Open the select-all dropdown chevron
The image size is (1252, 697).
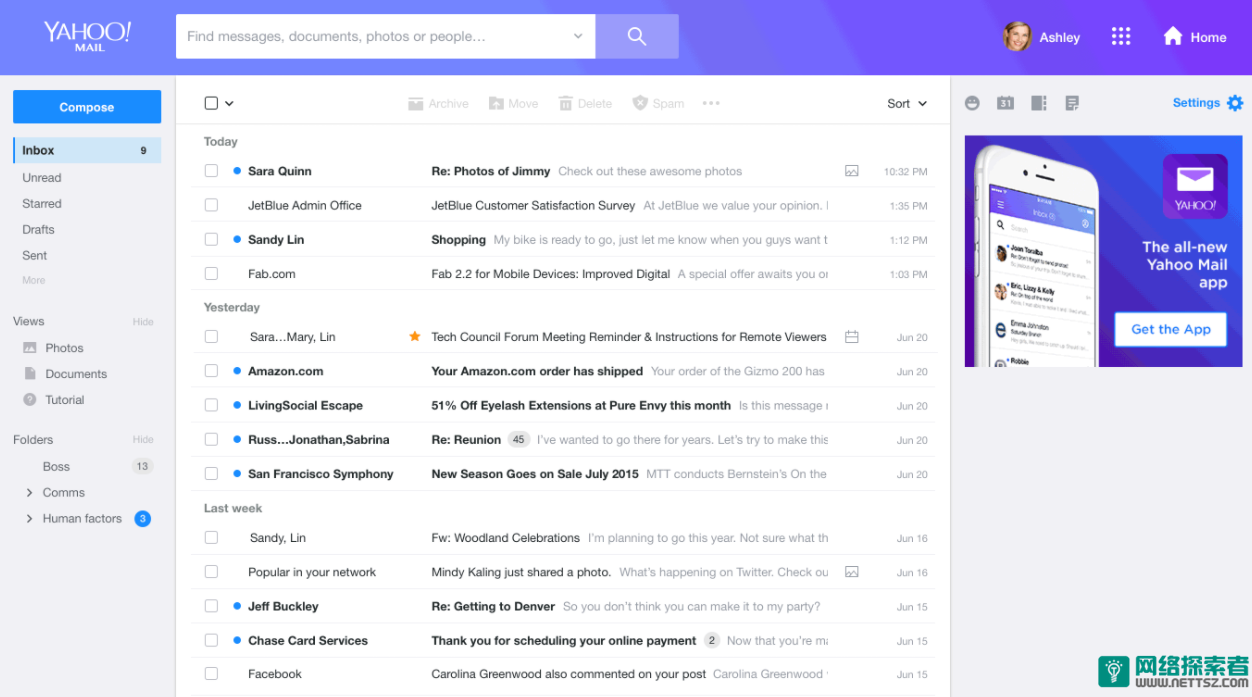[229, 103]
